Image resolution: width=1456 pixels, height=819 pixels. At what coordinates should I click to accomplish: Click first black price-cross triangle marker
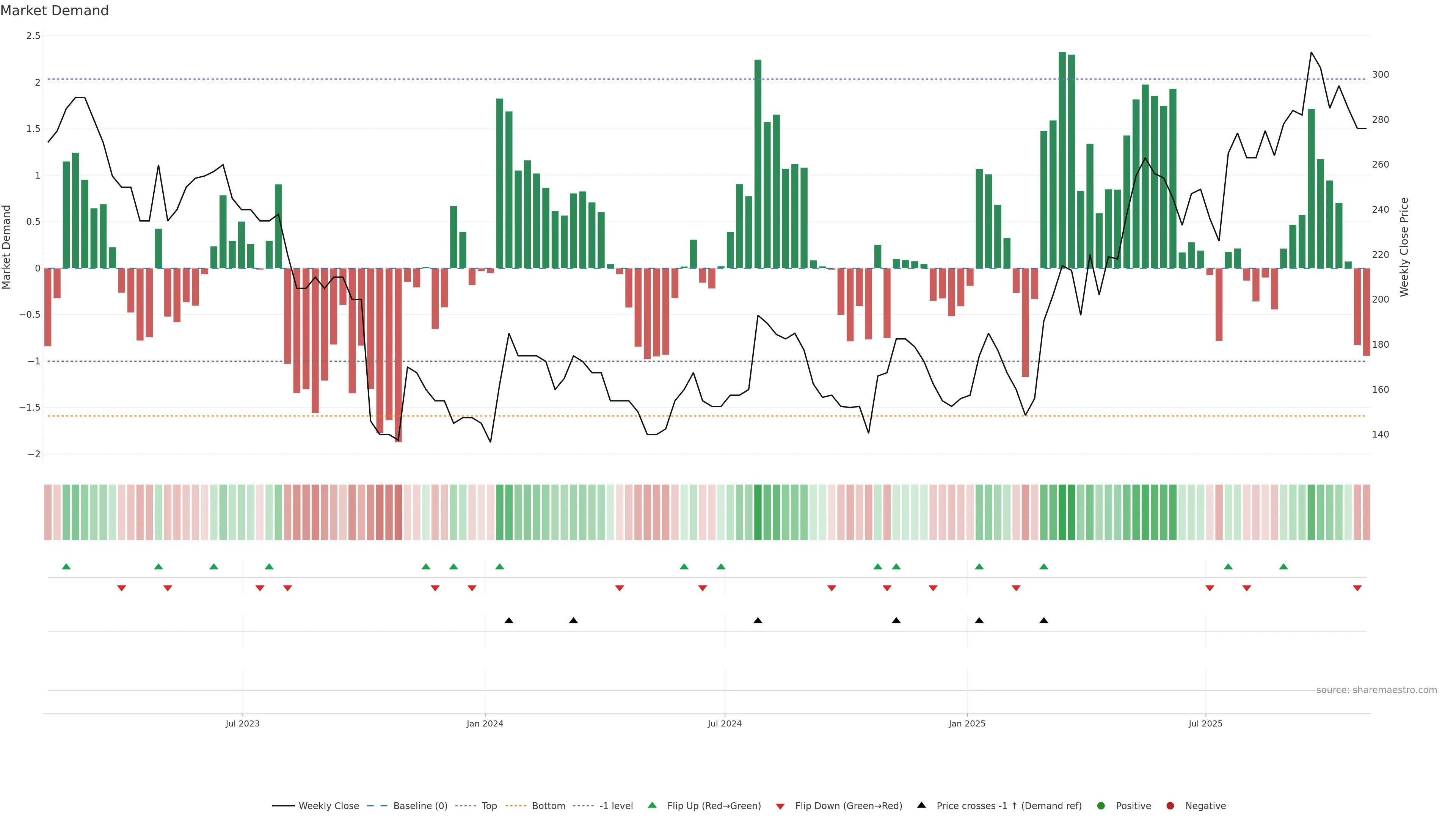click(x=509, y=621)
